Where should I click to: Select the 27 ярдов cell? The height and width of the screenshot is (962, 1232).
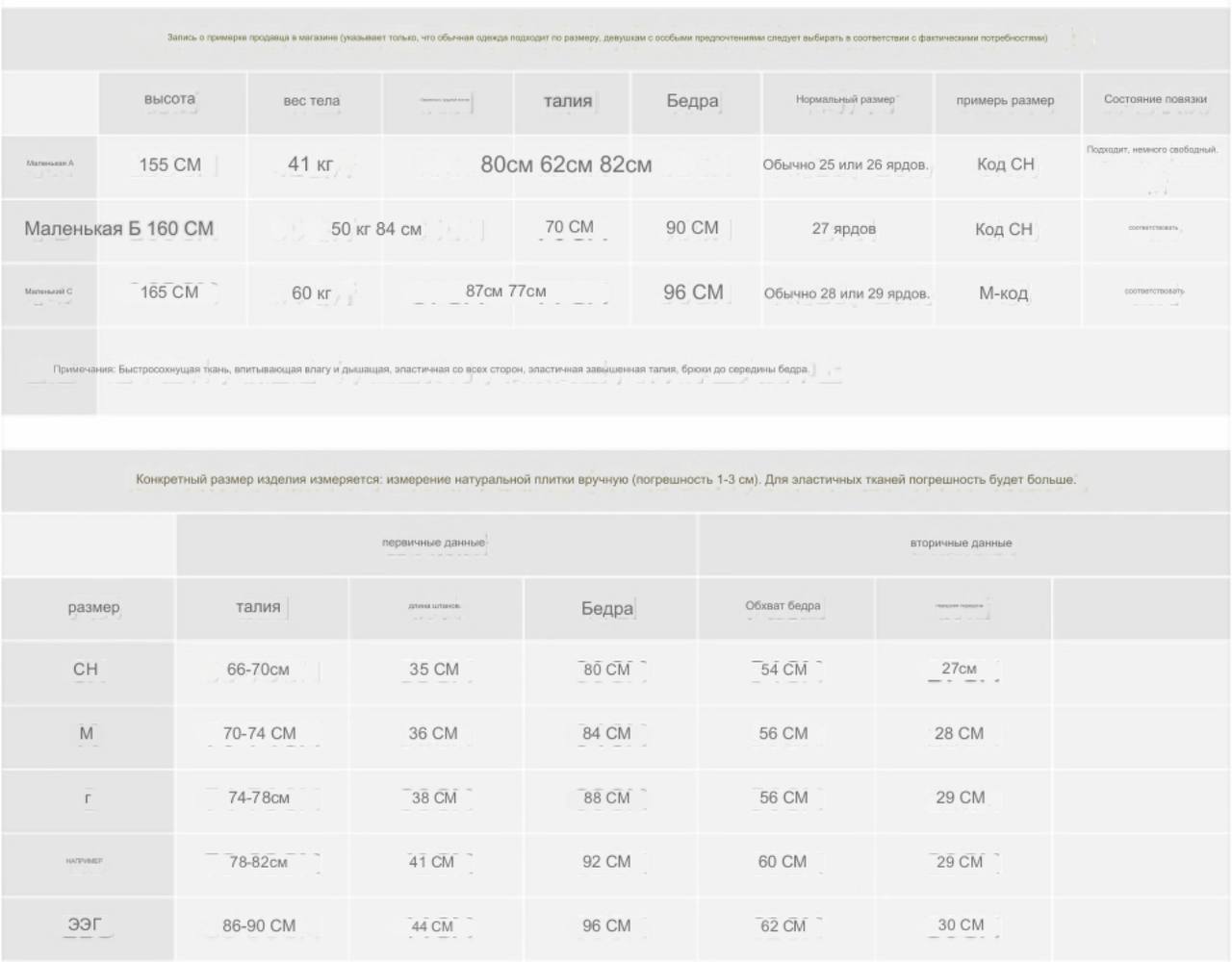coord(844,229)
